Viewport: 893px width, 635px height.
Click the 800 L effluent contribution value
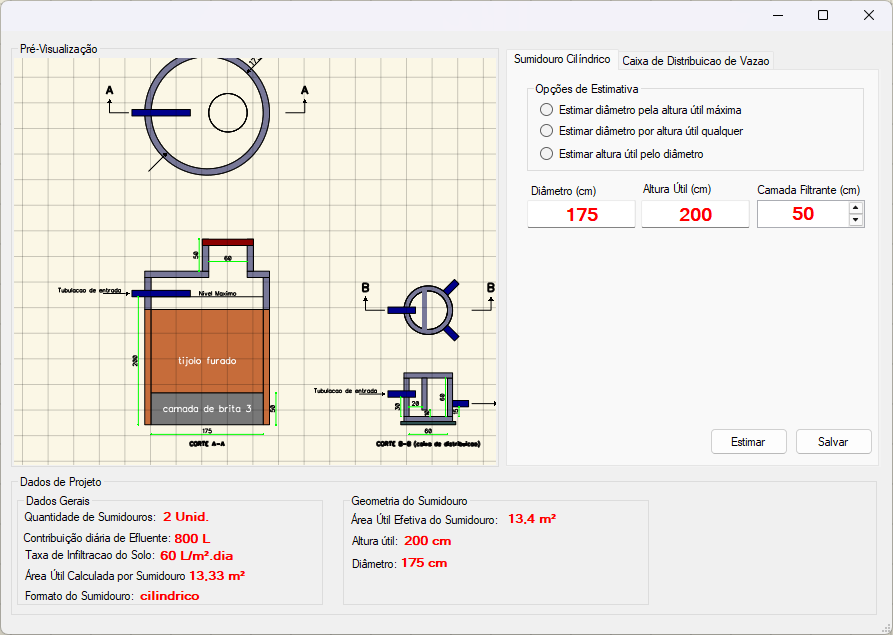tap(192, 539)
